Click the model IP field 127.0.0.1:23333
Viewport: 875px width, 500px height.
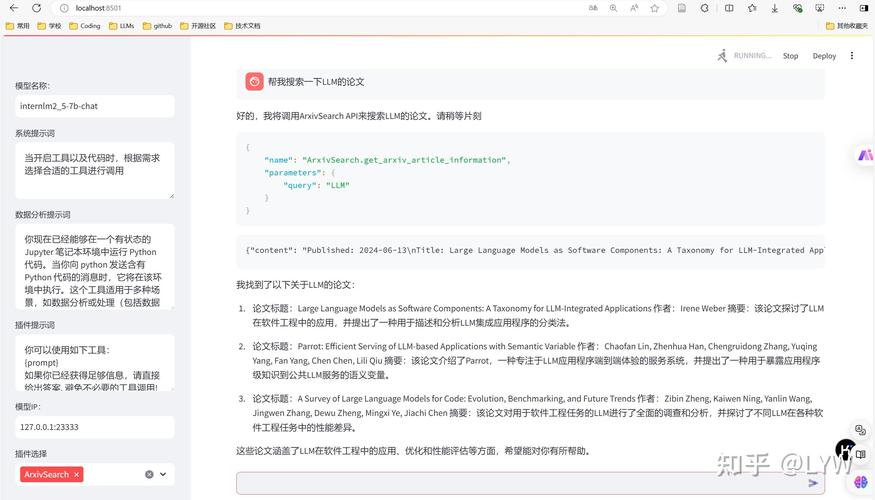[x=95, y=427]
